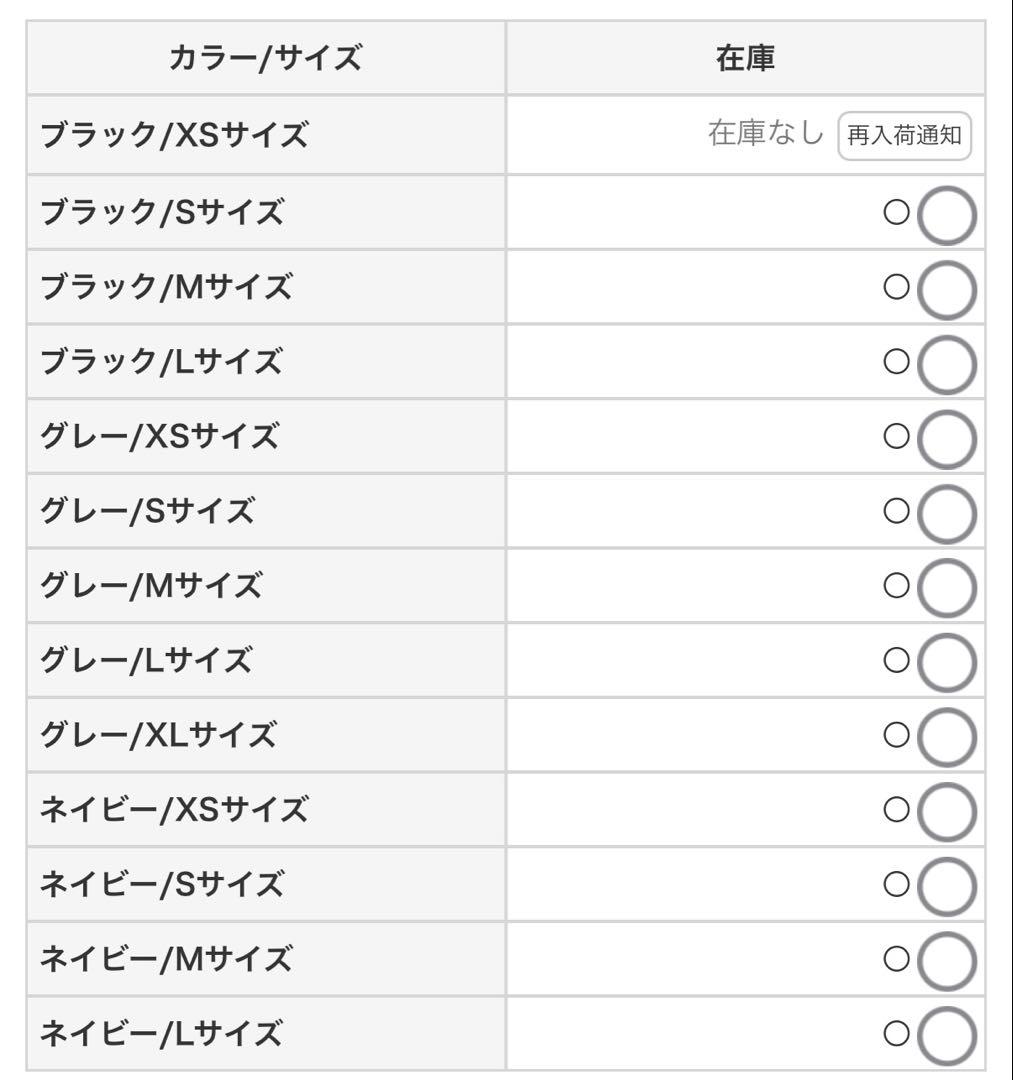Select the ネイビー/Lサイズ radio button
The height and width of the screenshot is (1080, 1013).
coord(945,1035)
